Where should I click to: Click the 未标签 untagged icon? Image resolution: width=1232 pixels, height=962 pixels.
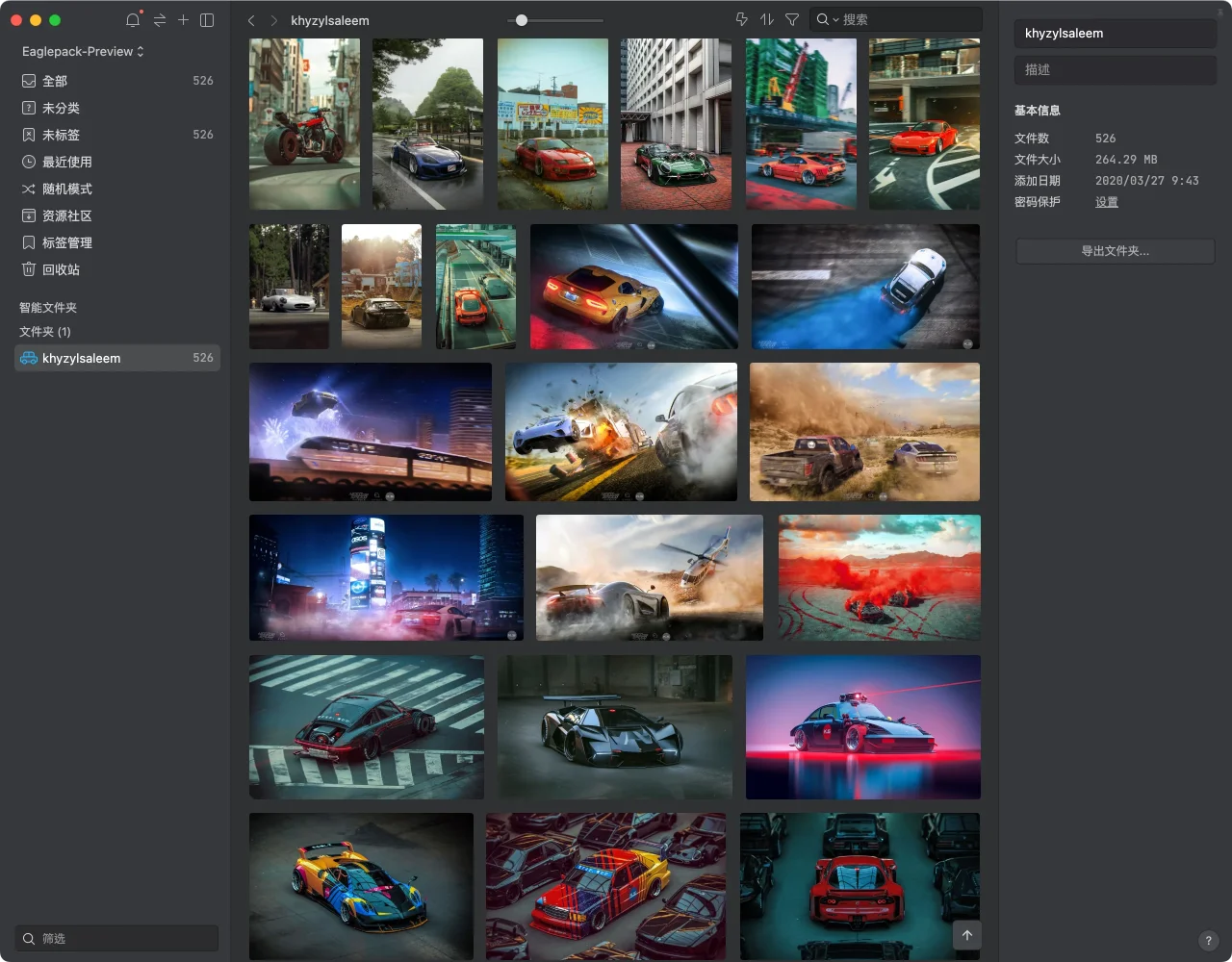pos(29,135)
